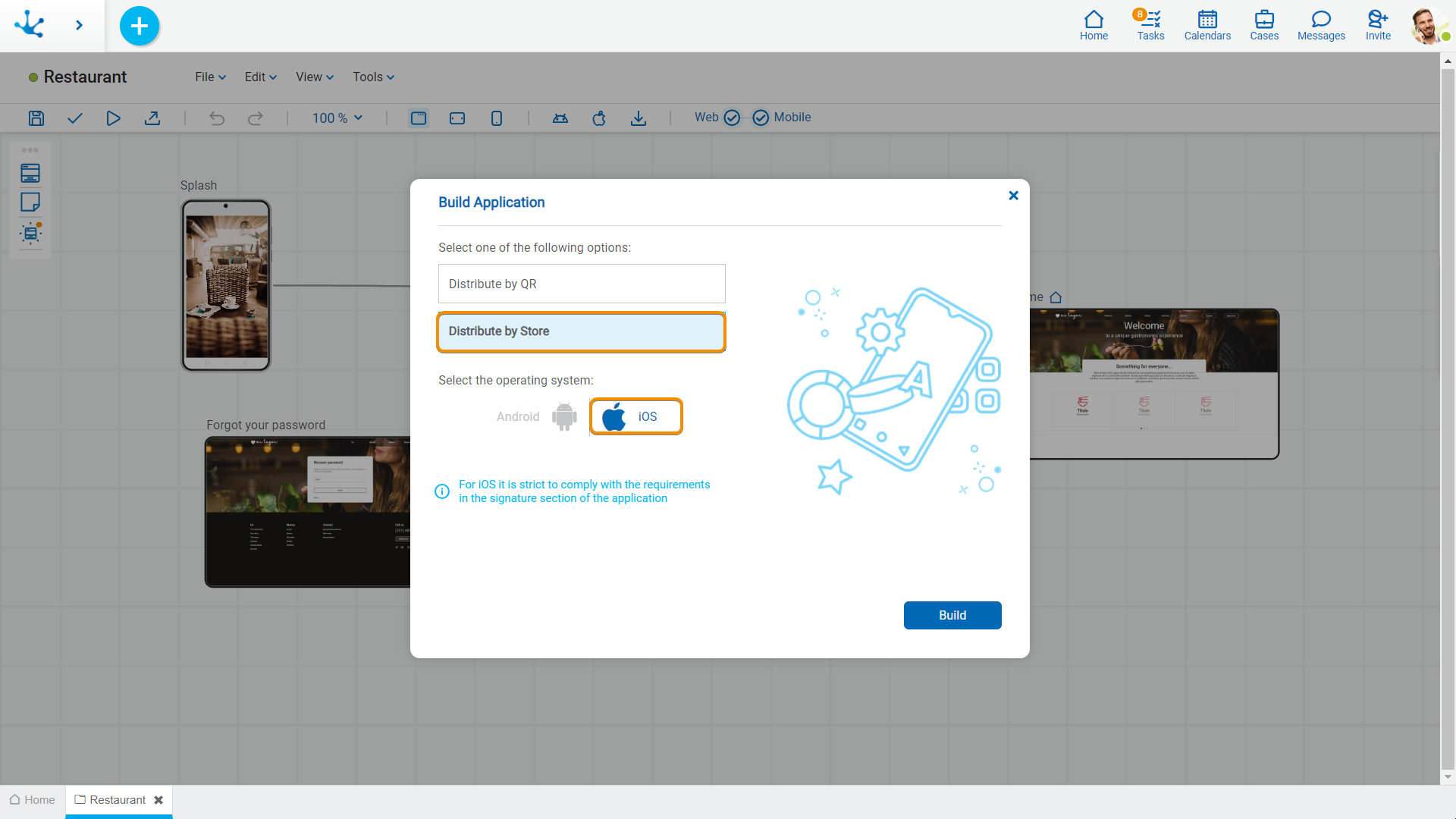Click the download icon in toolbar

tap(637, 117)
